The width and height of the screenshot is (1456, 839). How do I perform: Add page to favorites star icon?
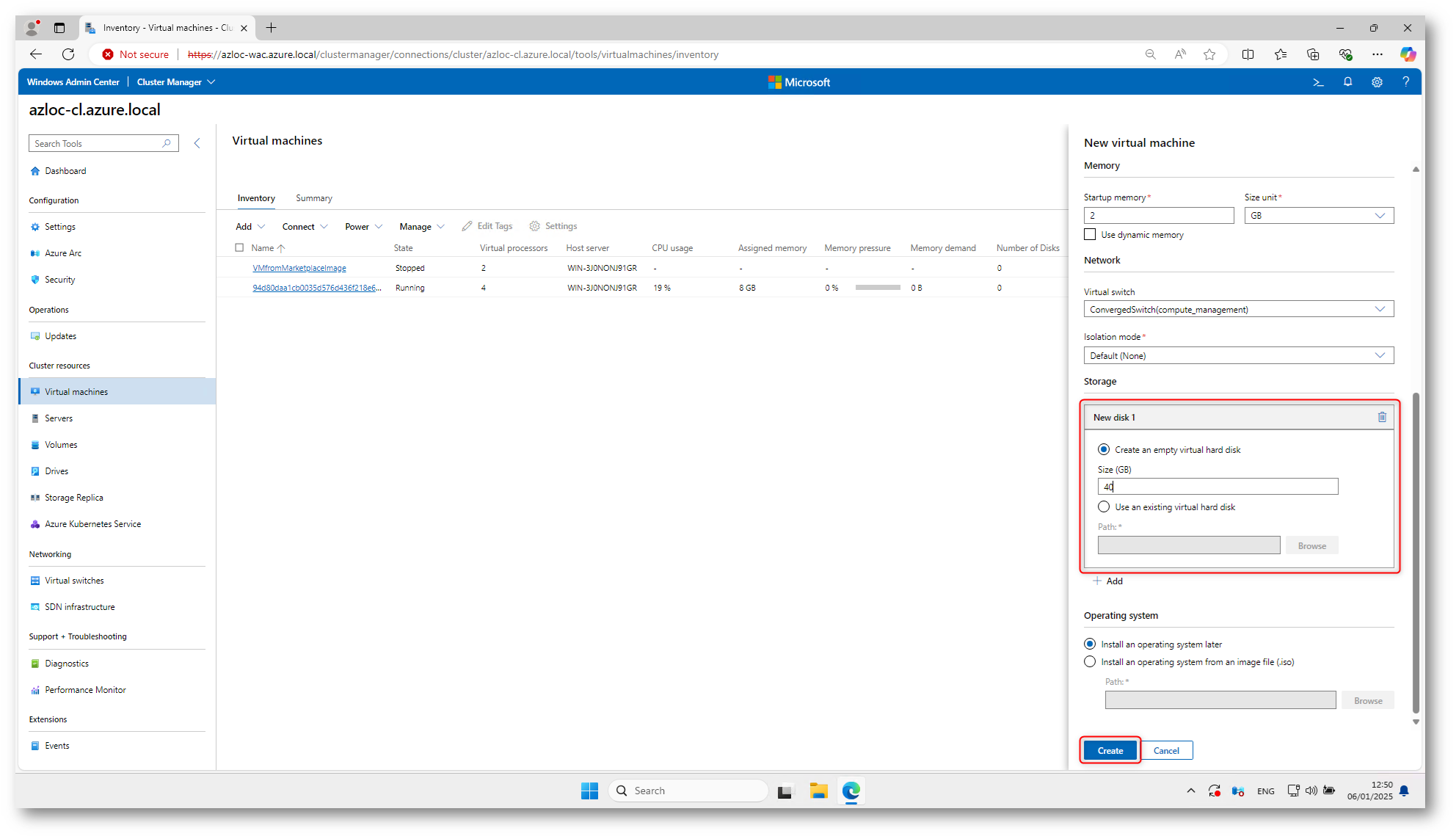coord(1209,54)
